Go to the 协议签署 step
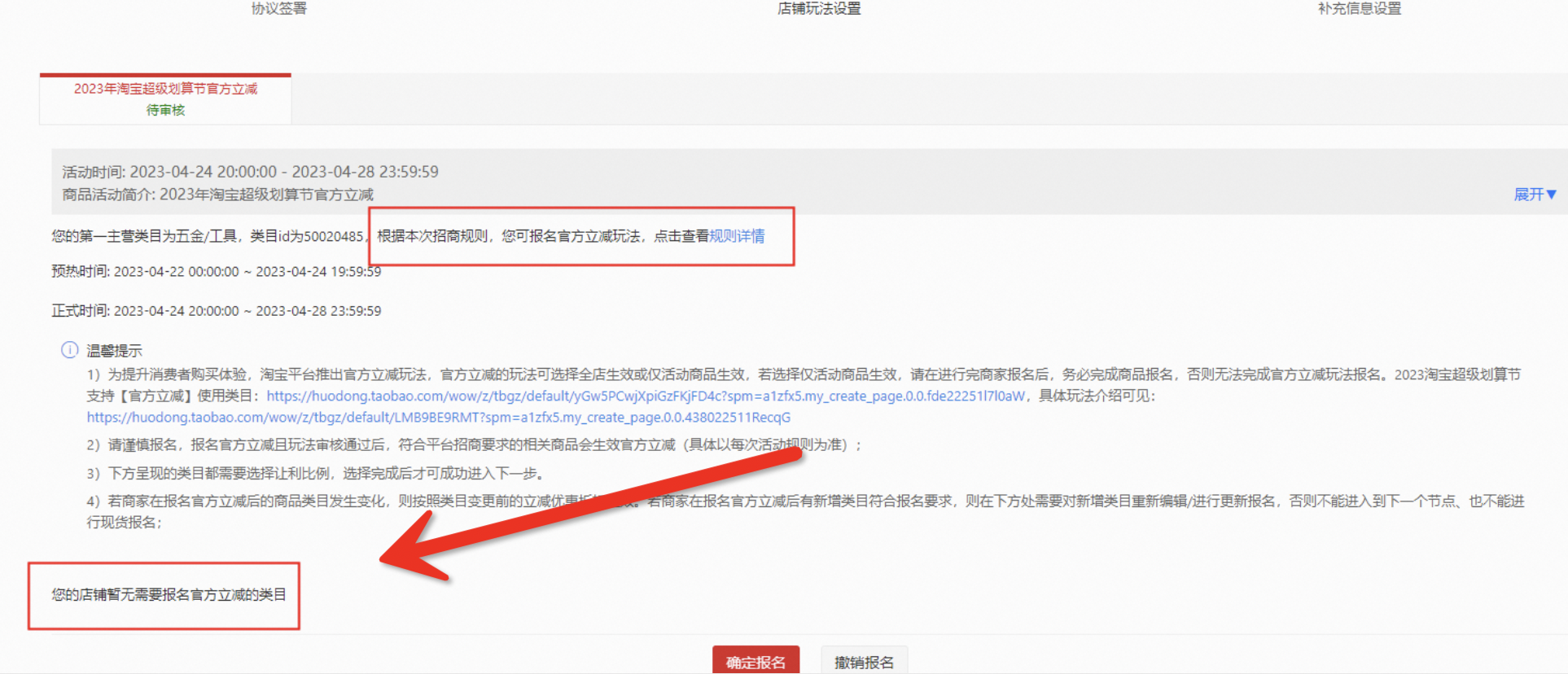Viewport: 1568px width, 674px height. point(279,8)
